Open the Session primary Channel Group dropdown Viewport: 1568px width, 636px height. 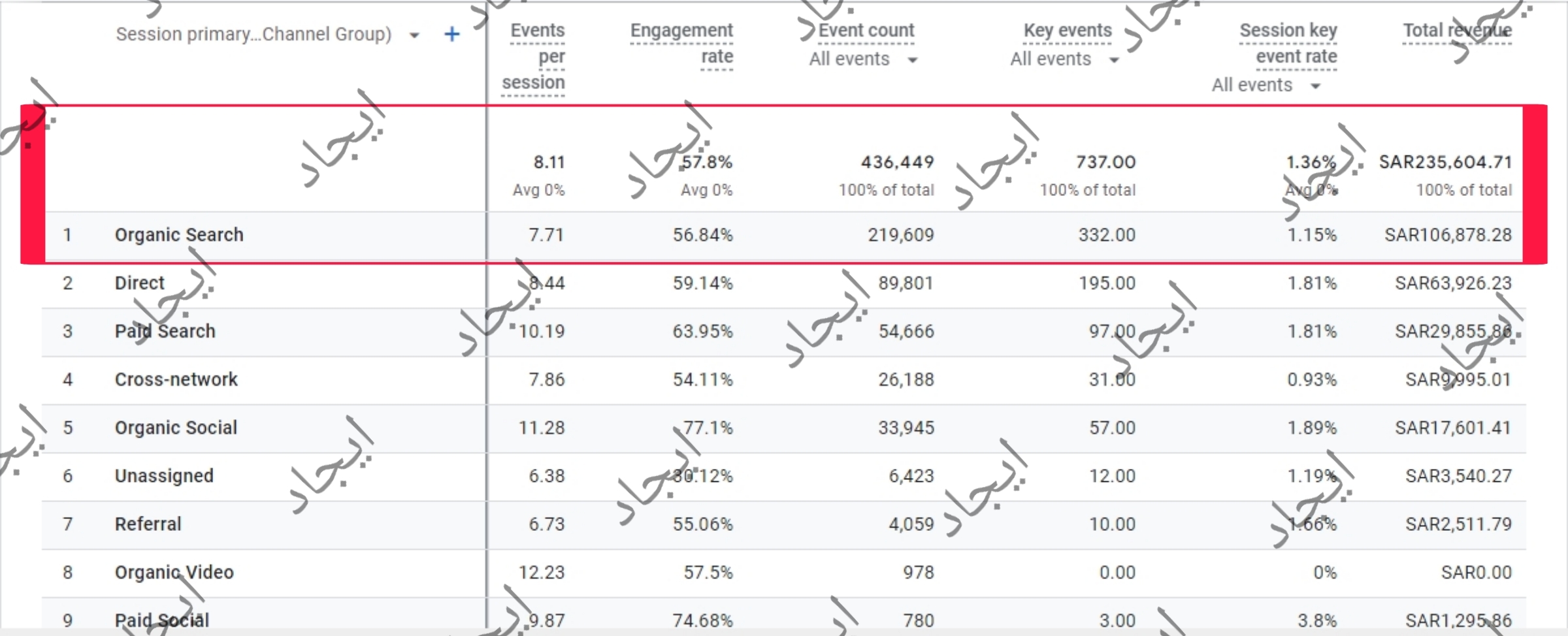pos(414,35)
